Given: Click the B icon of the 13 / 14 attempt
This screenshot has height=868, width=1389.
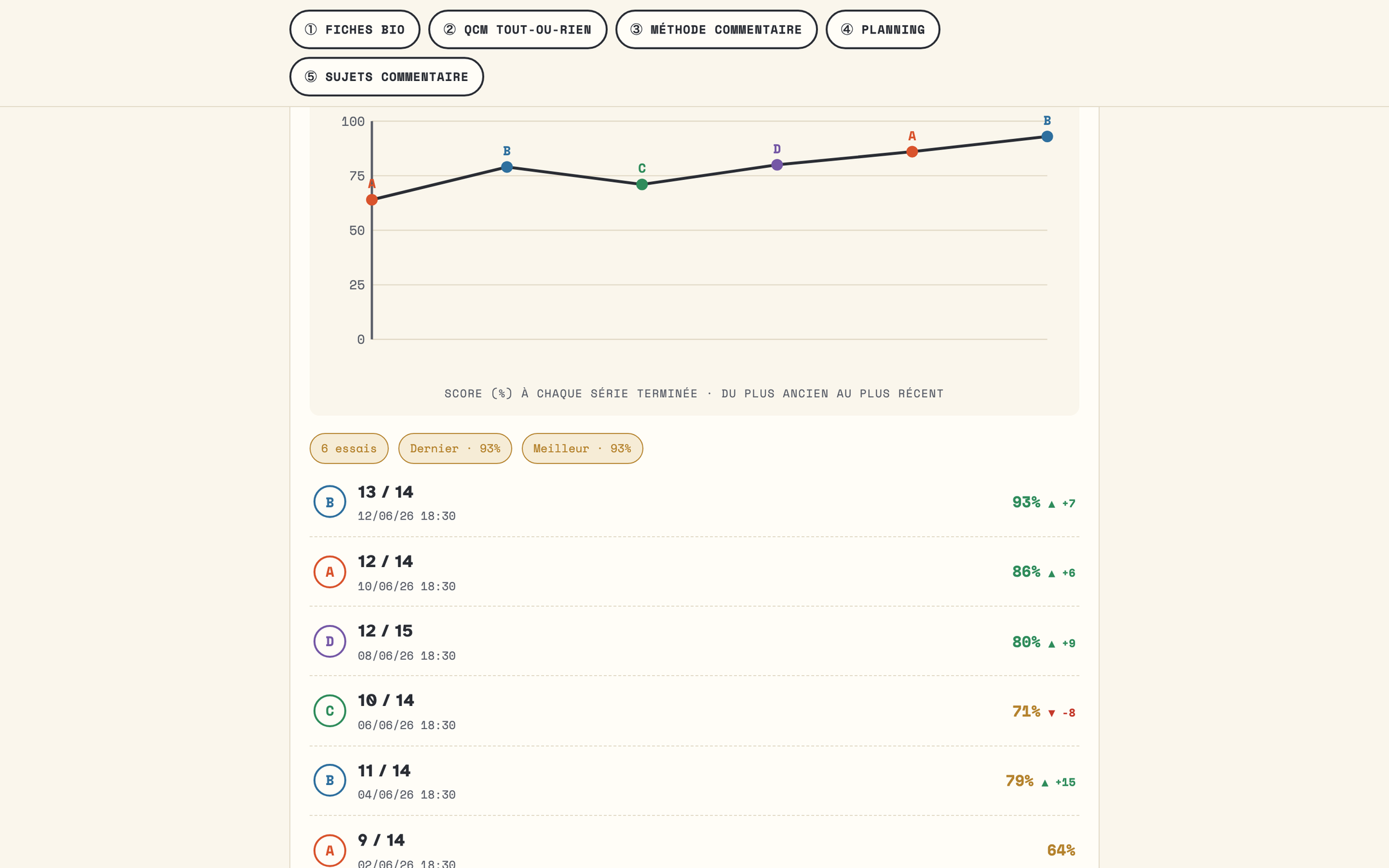Looking at the screenshot, I should [330, 502].
